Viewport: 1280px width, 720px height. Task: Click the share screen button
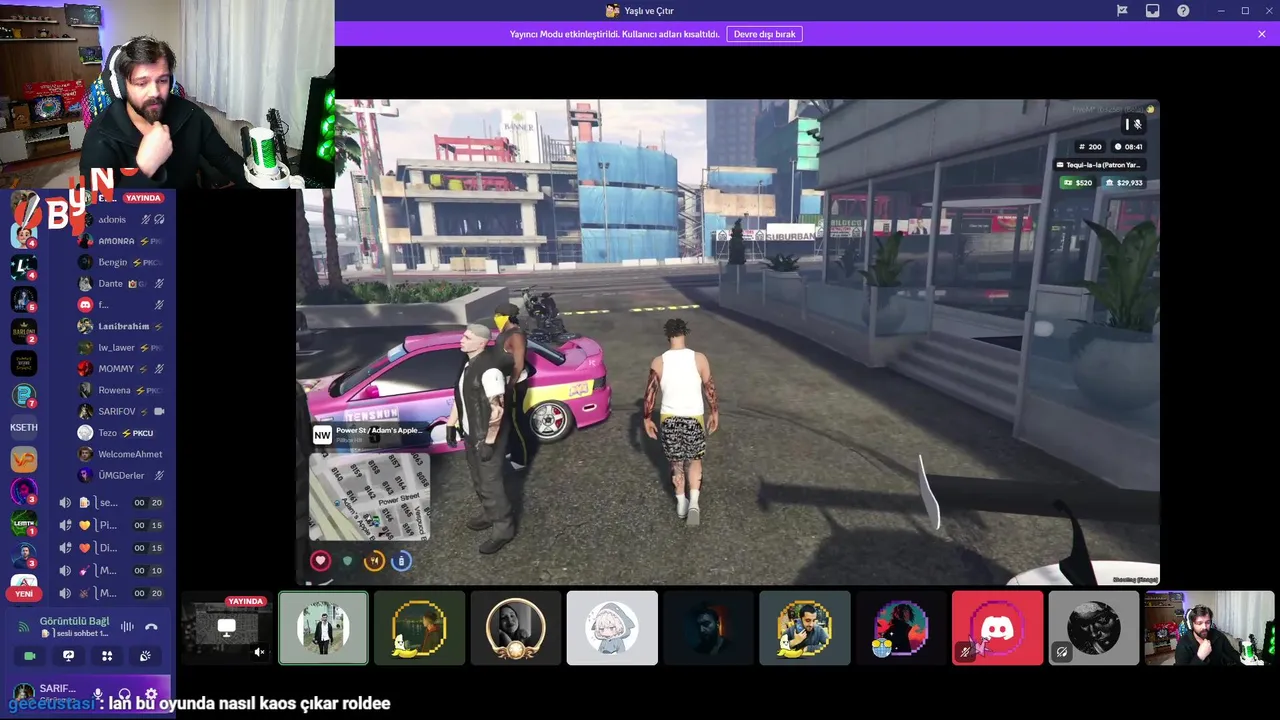(68, 656)
